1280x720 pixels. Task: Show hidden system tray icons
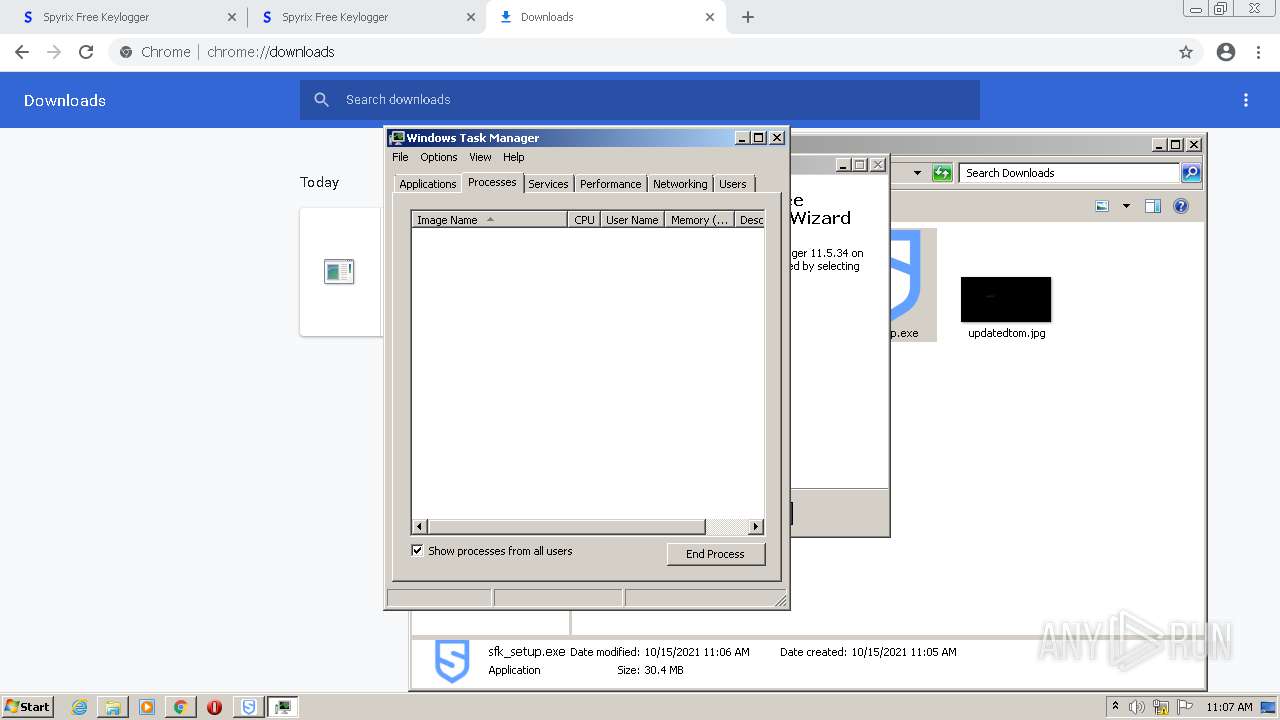pyautogui.click(x=1116, y=706)
